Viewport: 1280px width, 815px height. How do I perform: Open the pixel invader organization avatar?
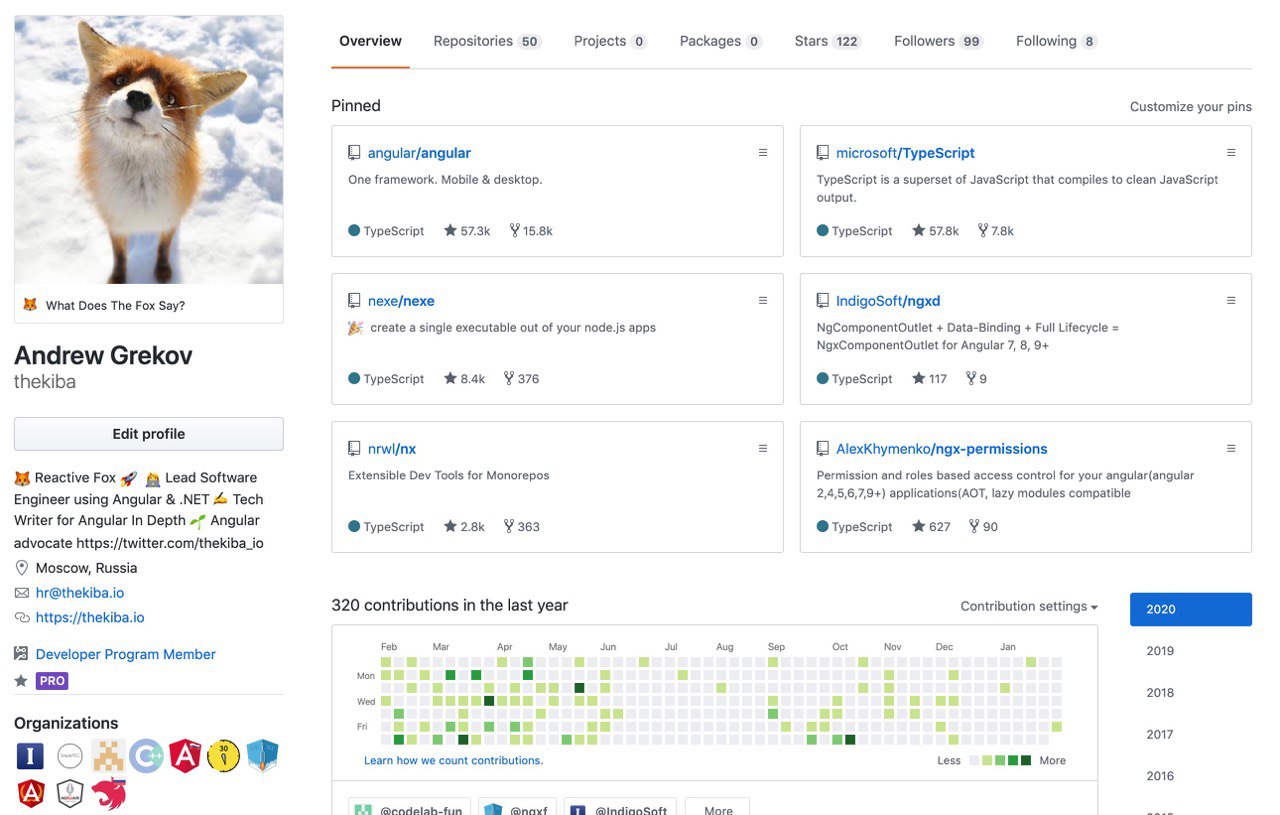pos(108,756)
